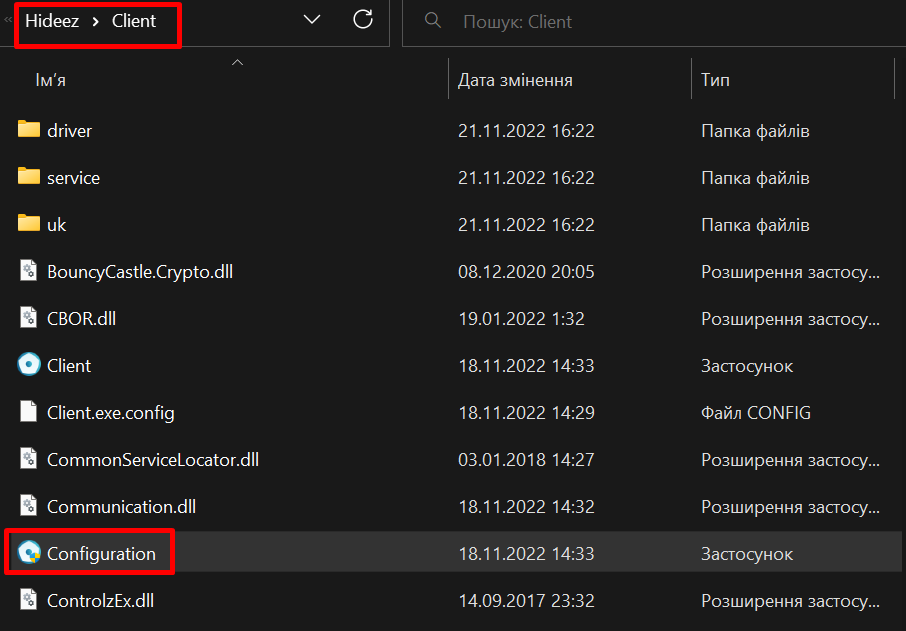Click the double chevron before the address bar
The image size is (906, 631).
(10, 19)
